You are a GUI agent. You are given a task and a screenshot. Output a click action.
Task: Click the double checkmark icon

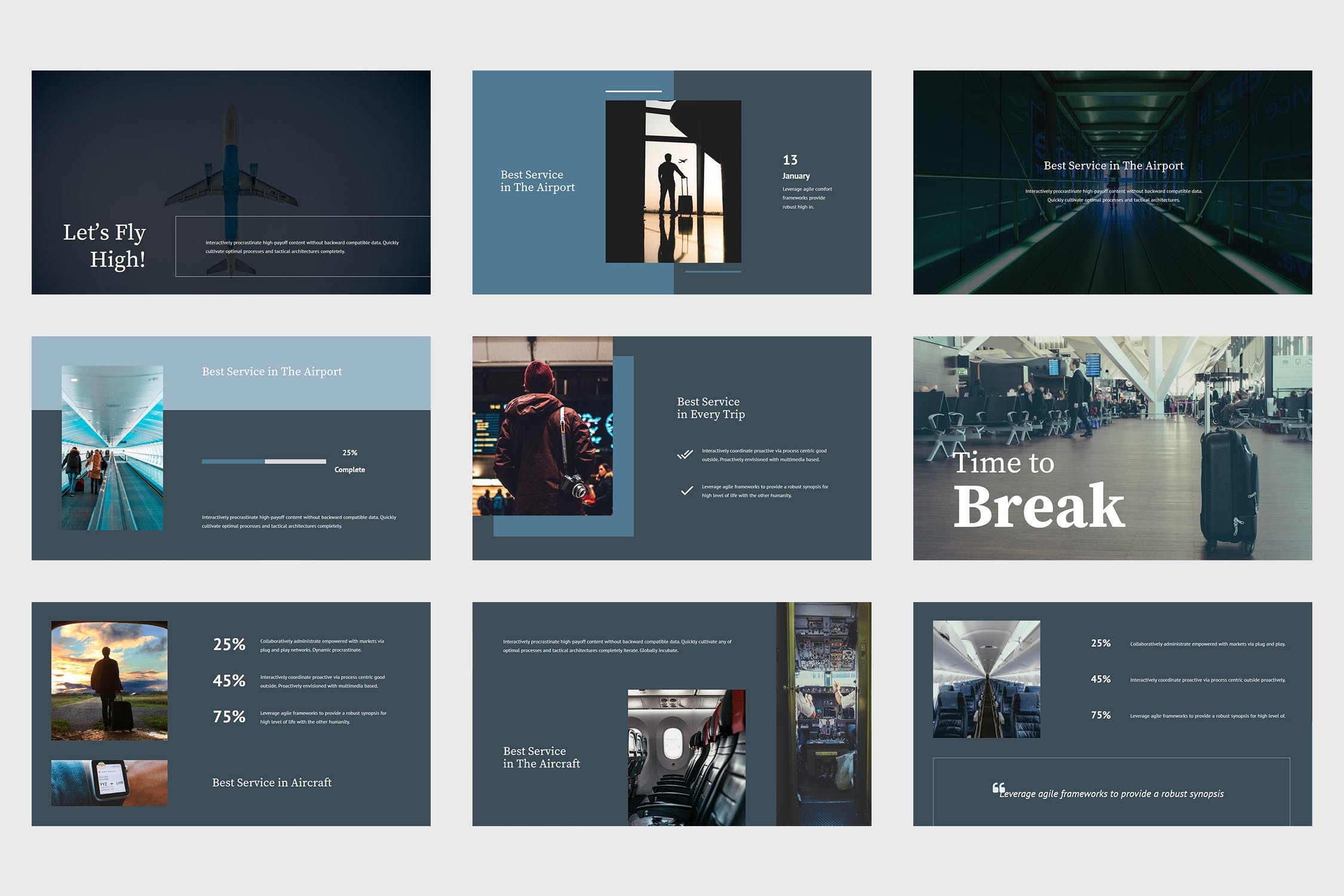(x=685, y=455)
